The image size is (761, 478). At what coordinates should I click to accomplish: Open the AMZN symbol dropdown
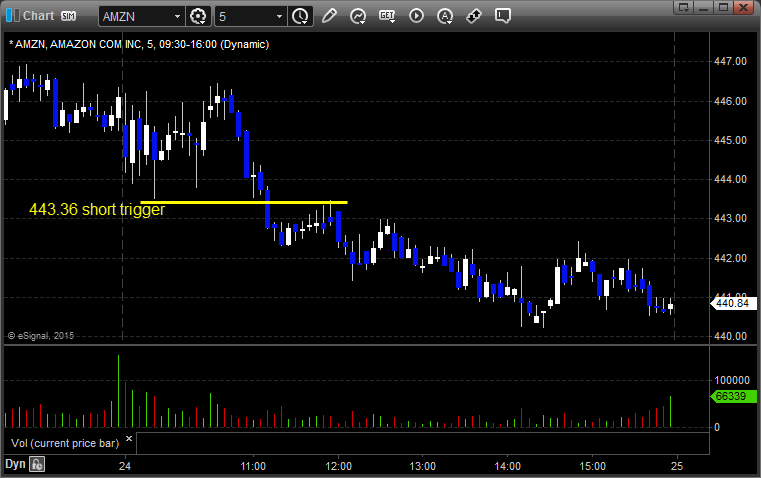[177, 16]
